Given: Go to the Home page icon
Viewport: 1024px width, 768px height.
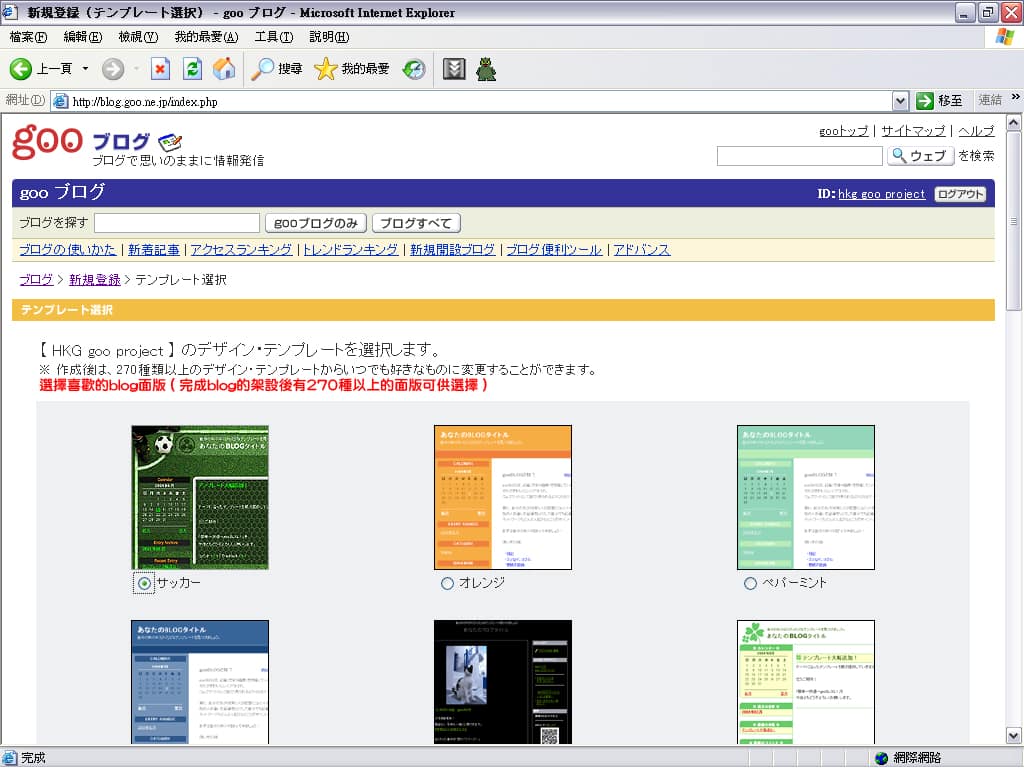Looking at the screenshot, I should pyautogui.click(x=224, y=69).
